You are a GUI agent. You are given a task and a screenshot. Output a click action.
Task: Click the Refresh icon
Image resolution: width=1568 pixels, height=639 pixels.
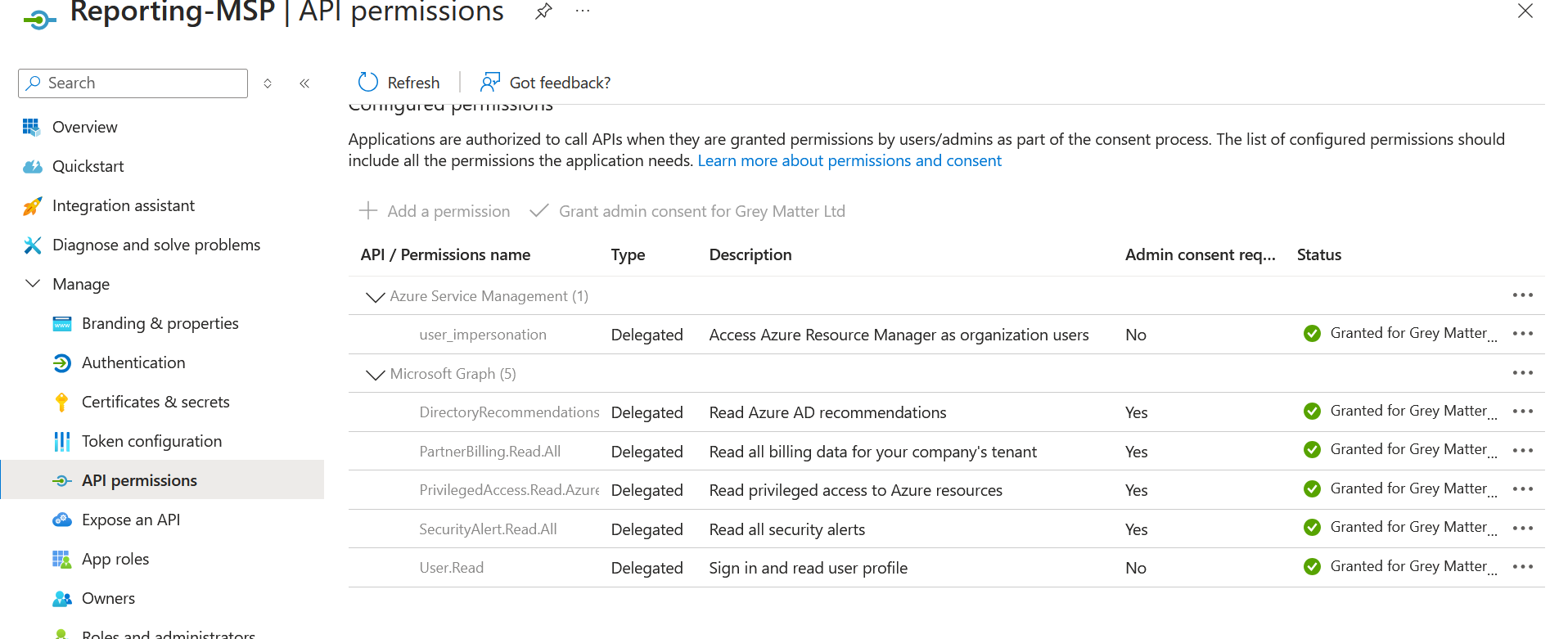click(x=368, y=83)
